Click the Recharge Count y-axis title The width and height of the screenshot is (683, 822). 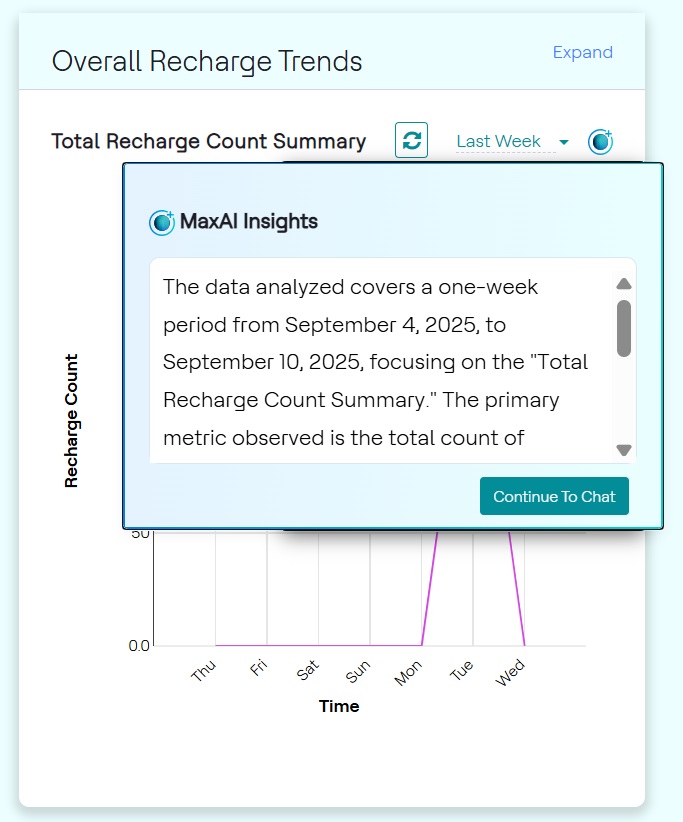pyautogui.click(x=71, y=420)
